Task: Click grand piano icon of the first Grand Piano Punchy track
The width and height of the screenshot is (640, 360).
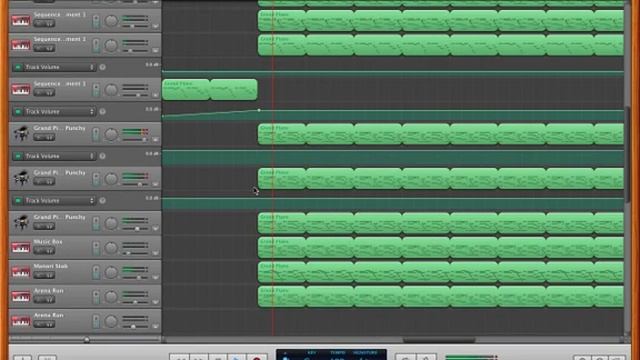Action: point(21,134)
